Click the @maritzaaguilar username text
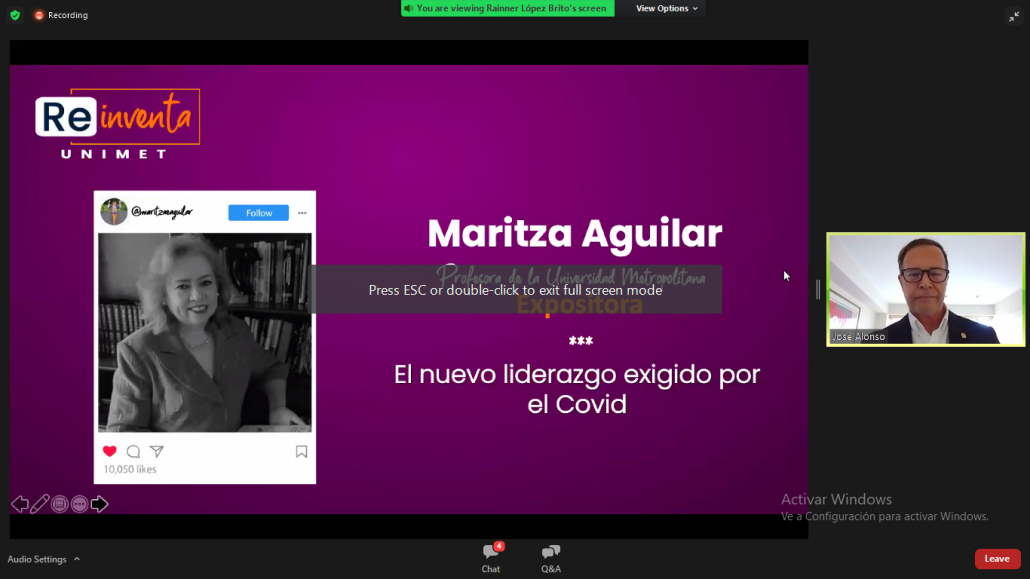This screenshot has height=579, width=1030. tap(162, 212)
